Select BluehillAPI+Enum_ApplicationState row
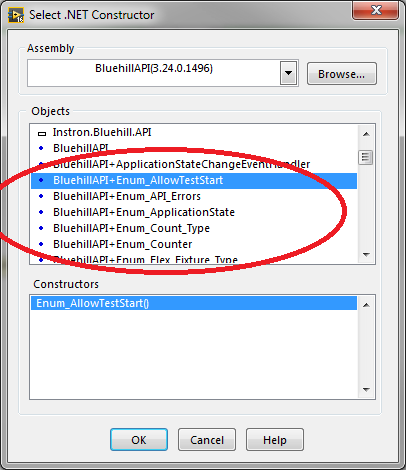The width and height of the screenshot is (406, 470). (194, 212)
